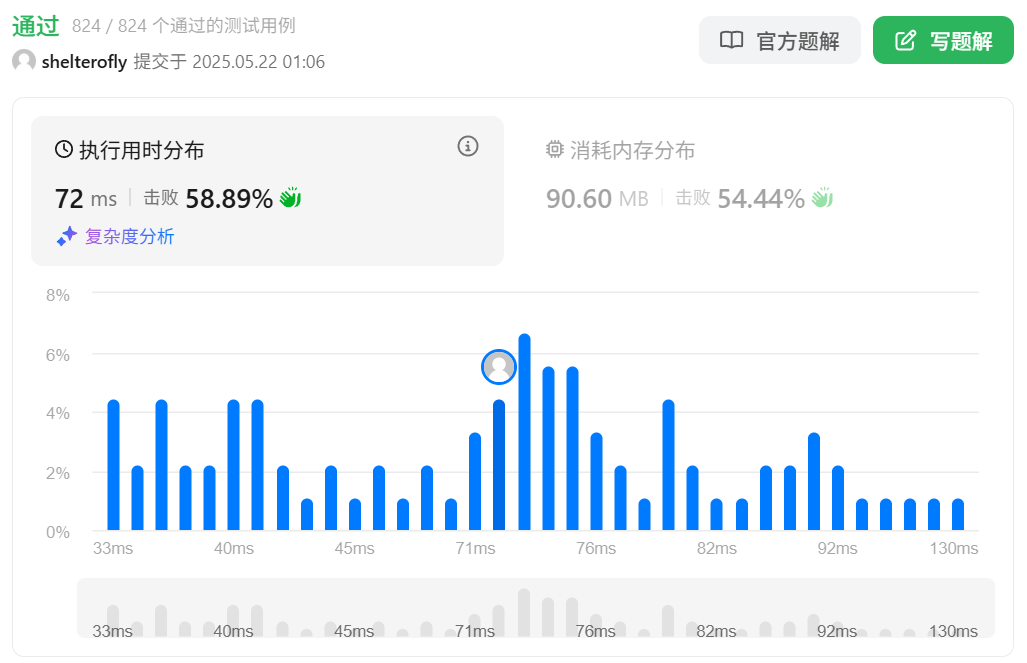The height and width of the screenshot is (663, 1027).
Task: Click the 45ms axis label on main chart
Action: pos(354,548)
